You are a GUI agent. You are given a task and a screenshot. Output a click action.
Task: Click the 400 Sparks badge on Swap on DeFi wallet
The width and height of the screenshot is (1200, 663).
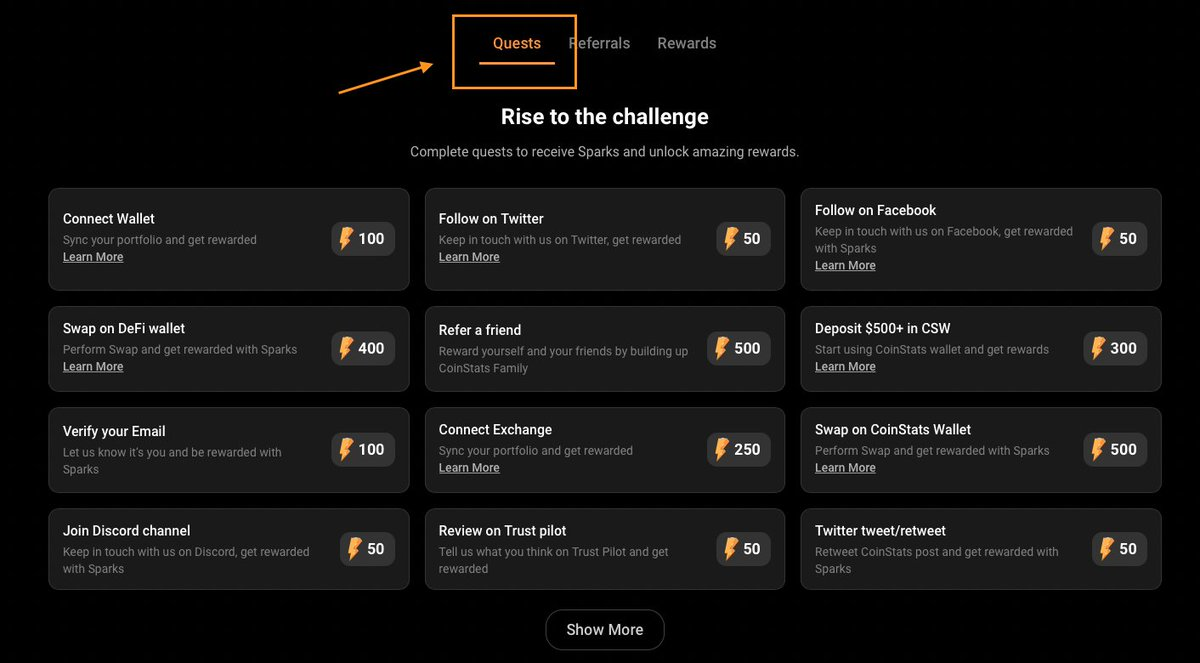[363, 348]
